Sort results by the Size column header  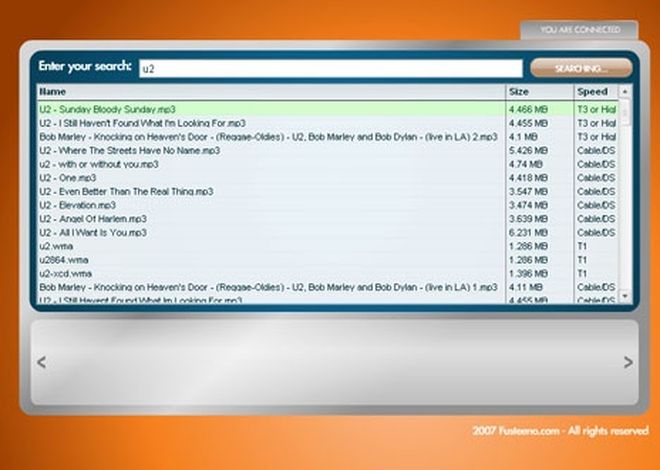click(540, 92)
